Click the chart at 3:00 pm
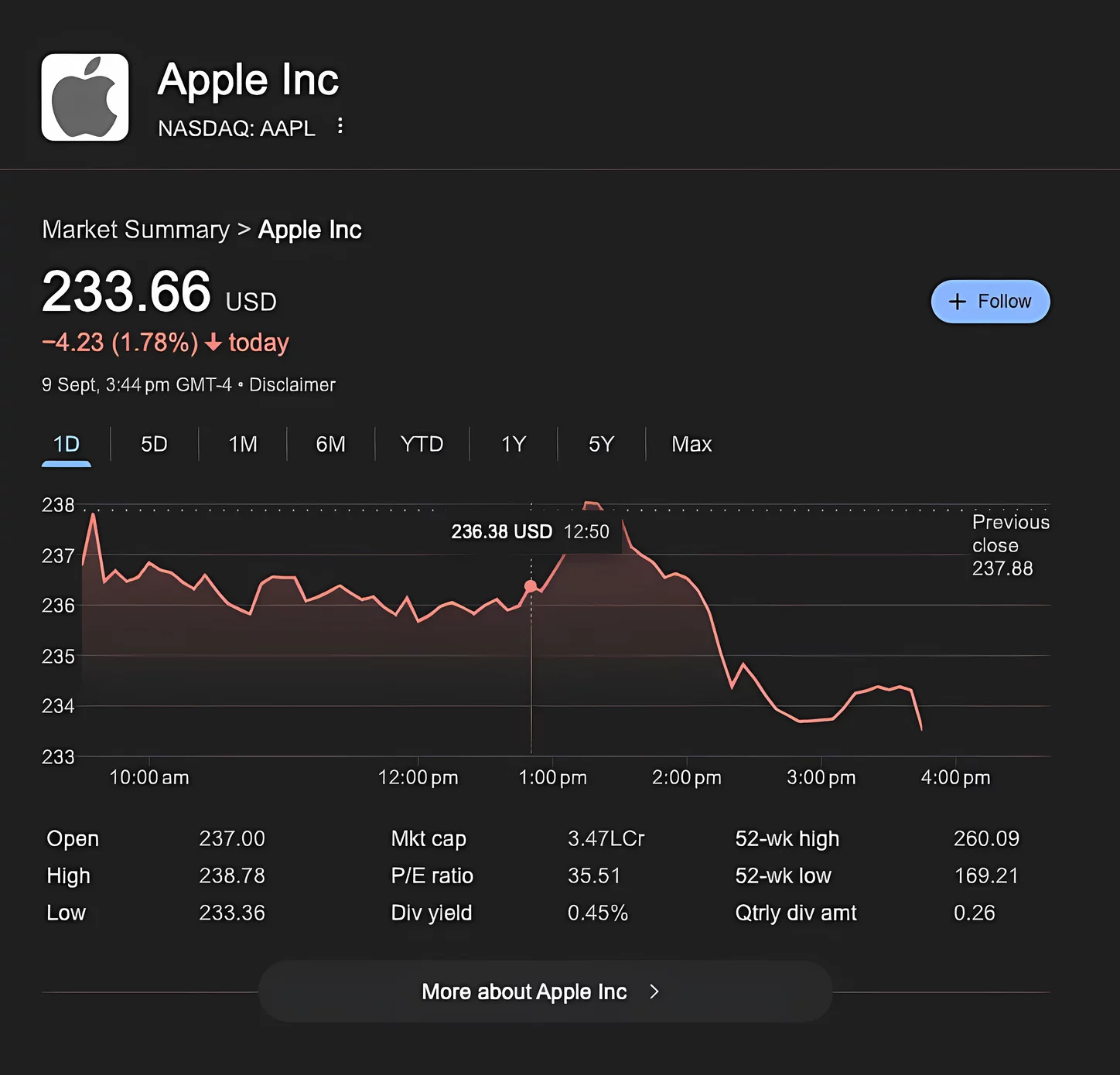Viewport: 1120px width, 1075px height. pos(821,720)
